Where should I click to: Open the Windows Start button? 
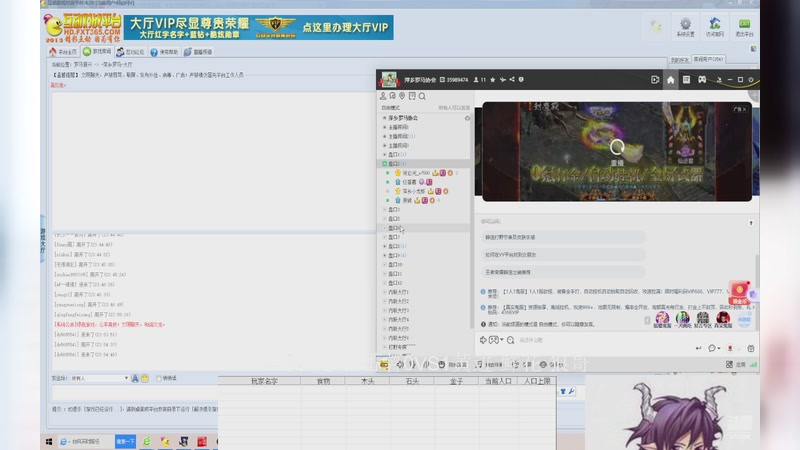pyautogui.click(x=49, y=441)
